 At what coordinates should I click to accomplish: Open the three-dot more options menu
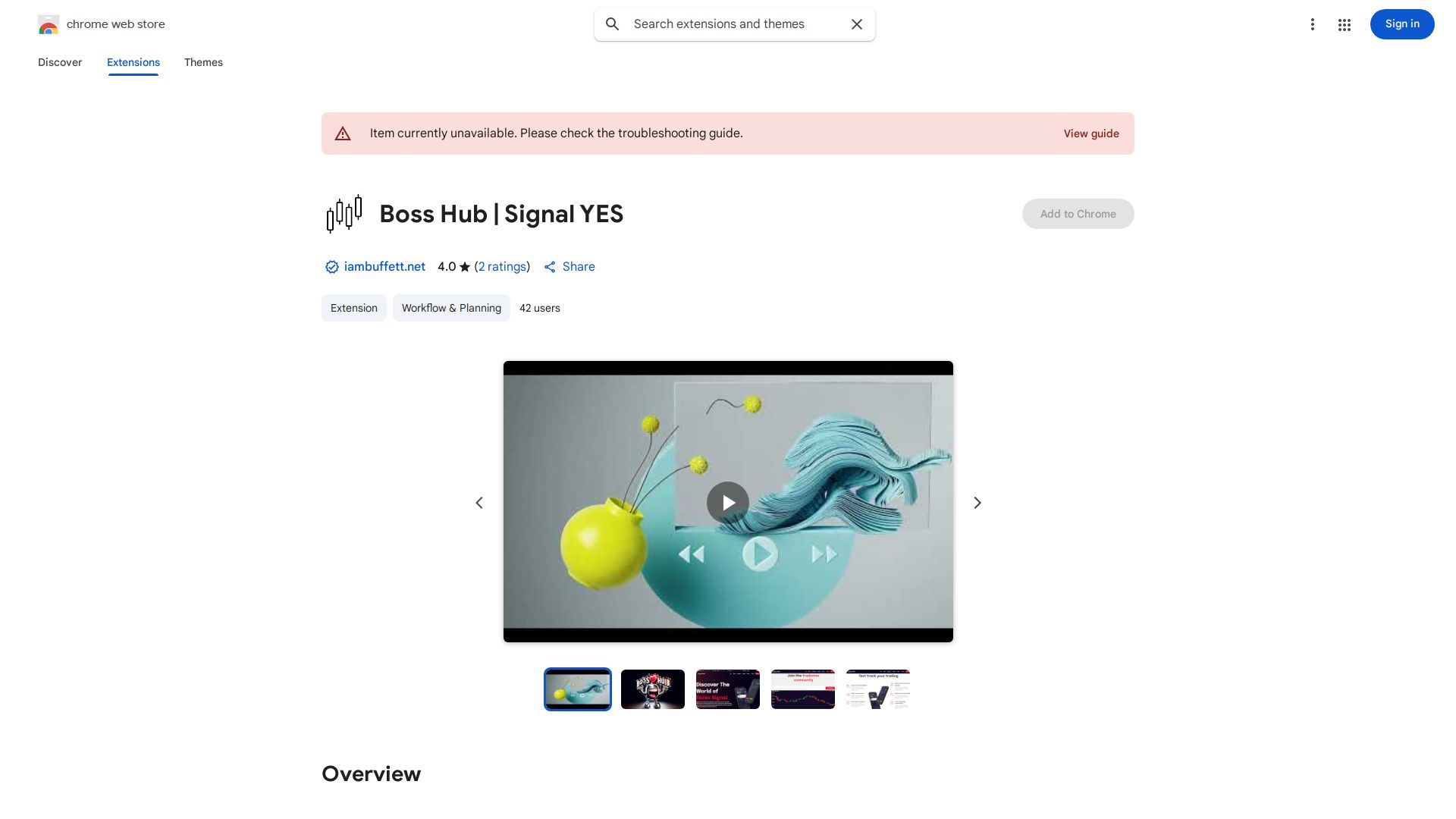(x=1312, y=24)
